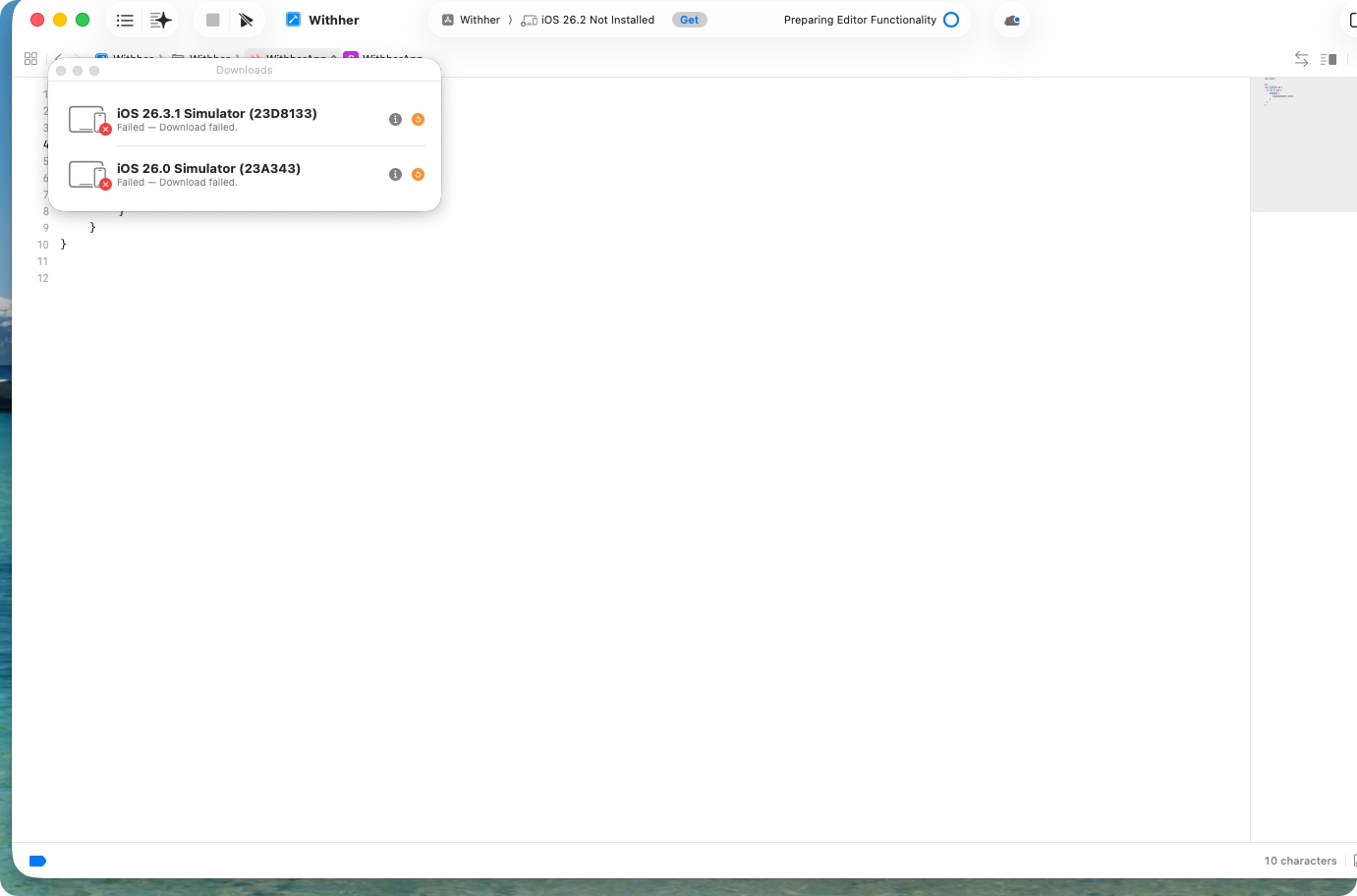1357x896 pixels.
Task: Click the failed status under iOS 26.0 Simulator
Action: 177,183
